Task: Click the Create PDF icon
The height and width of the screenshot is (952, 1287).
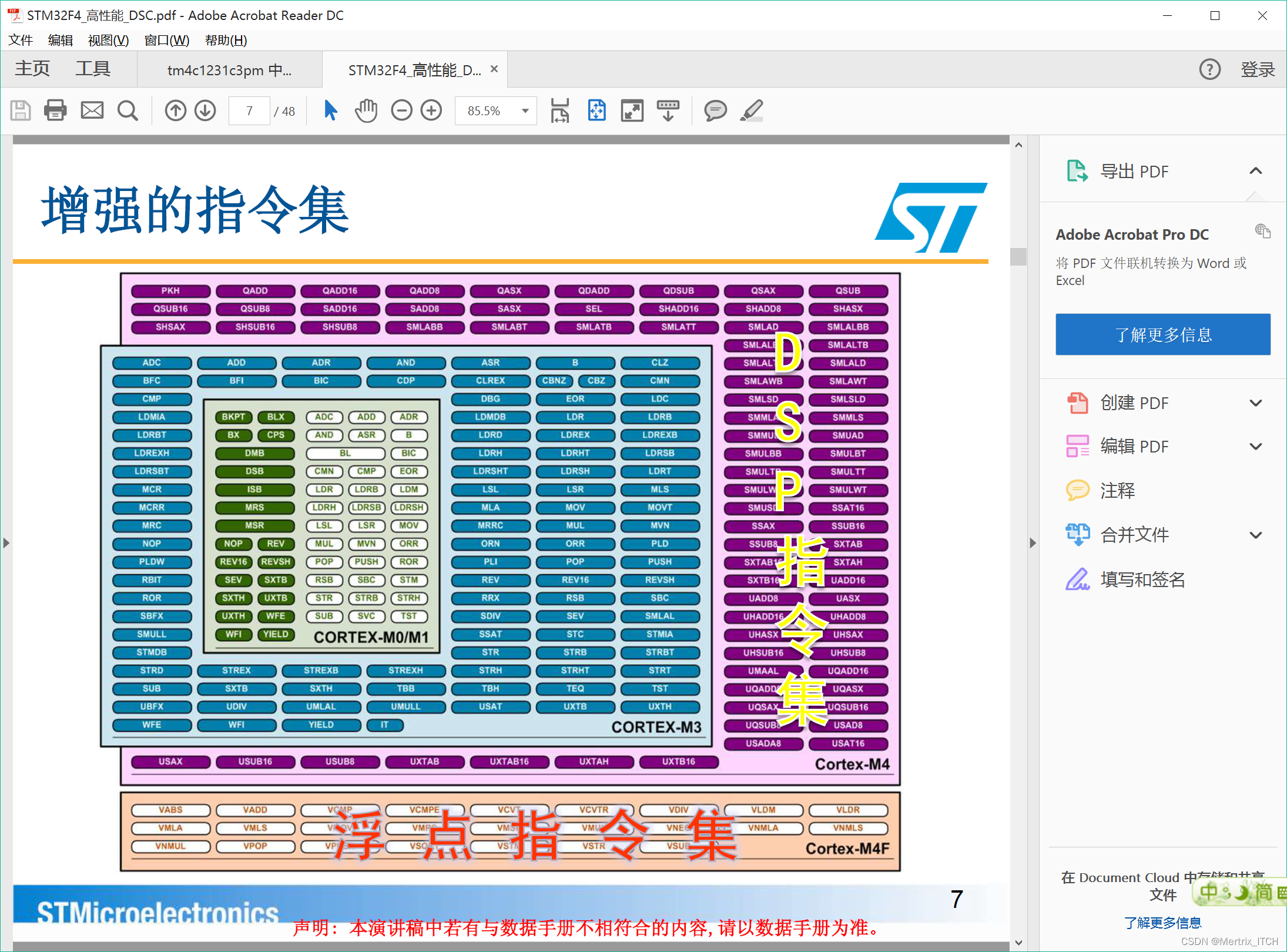Action: (1077, 403)
